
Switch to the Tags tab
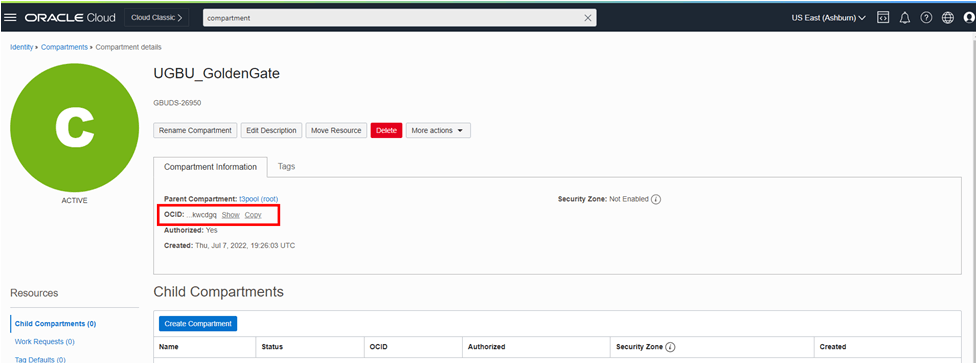click(287, 166)
